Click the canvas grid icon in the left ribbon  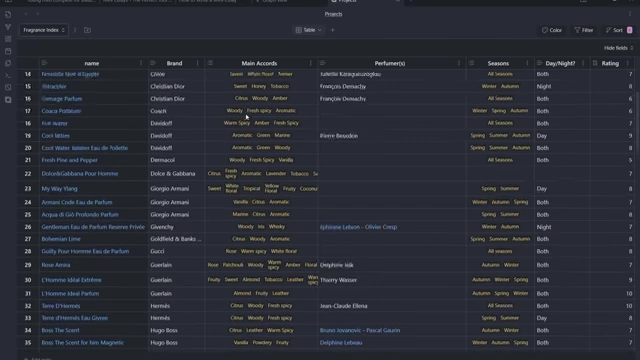[8, 39]
